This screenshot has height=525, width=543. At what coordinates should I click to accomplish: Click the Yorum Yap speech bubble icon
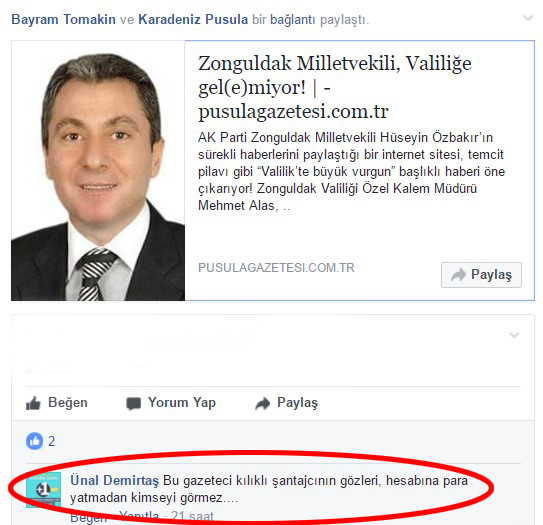click(133, 403)
